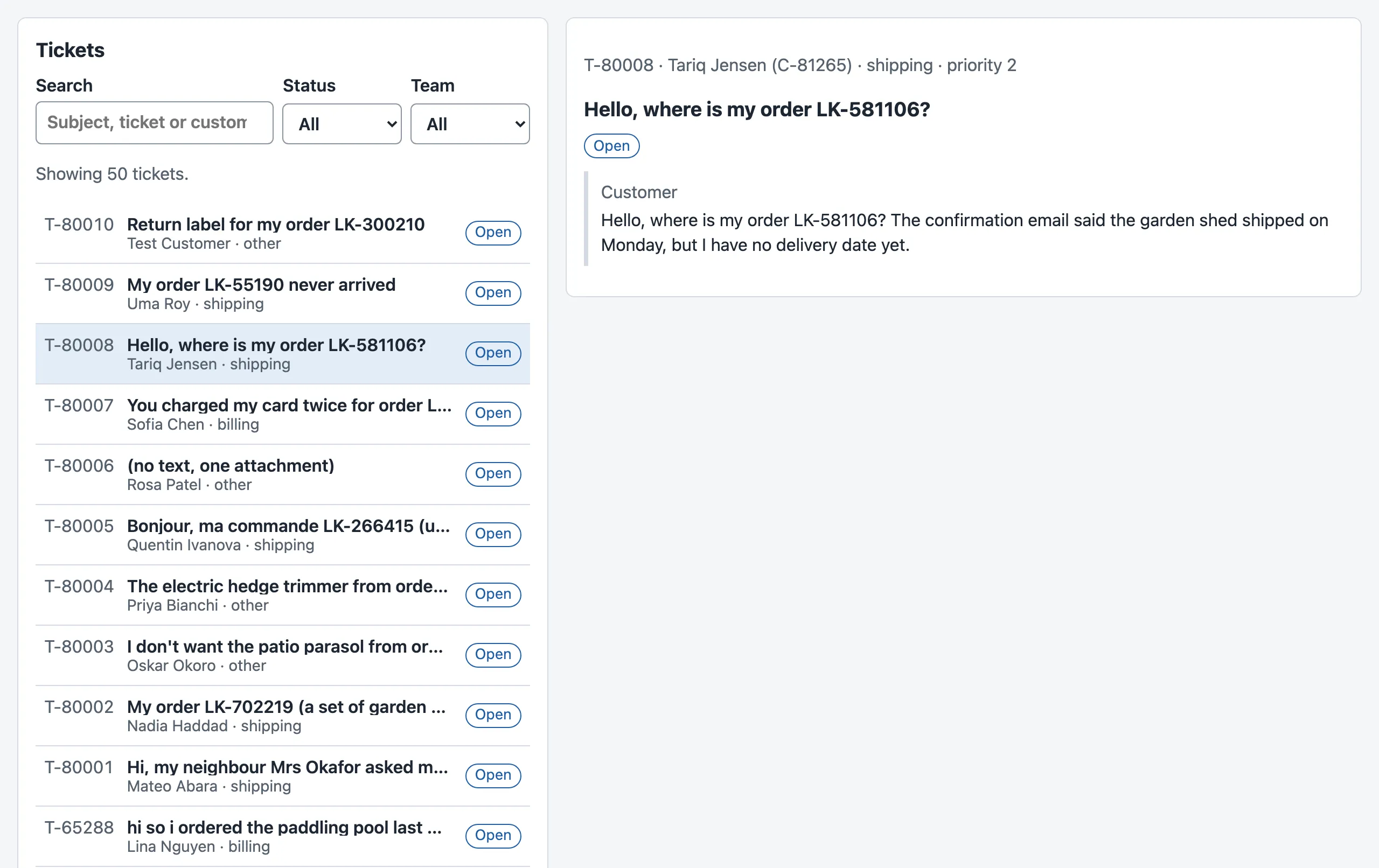The width and height of the screenshot is (1379, 868).
Task: Click the ticket search input field
Action: [154, 123]
